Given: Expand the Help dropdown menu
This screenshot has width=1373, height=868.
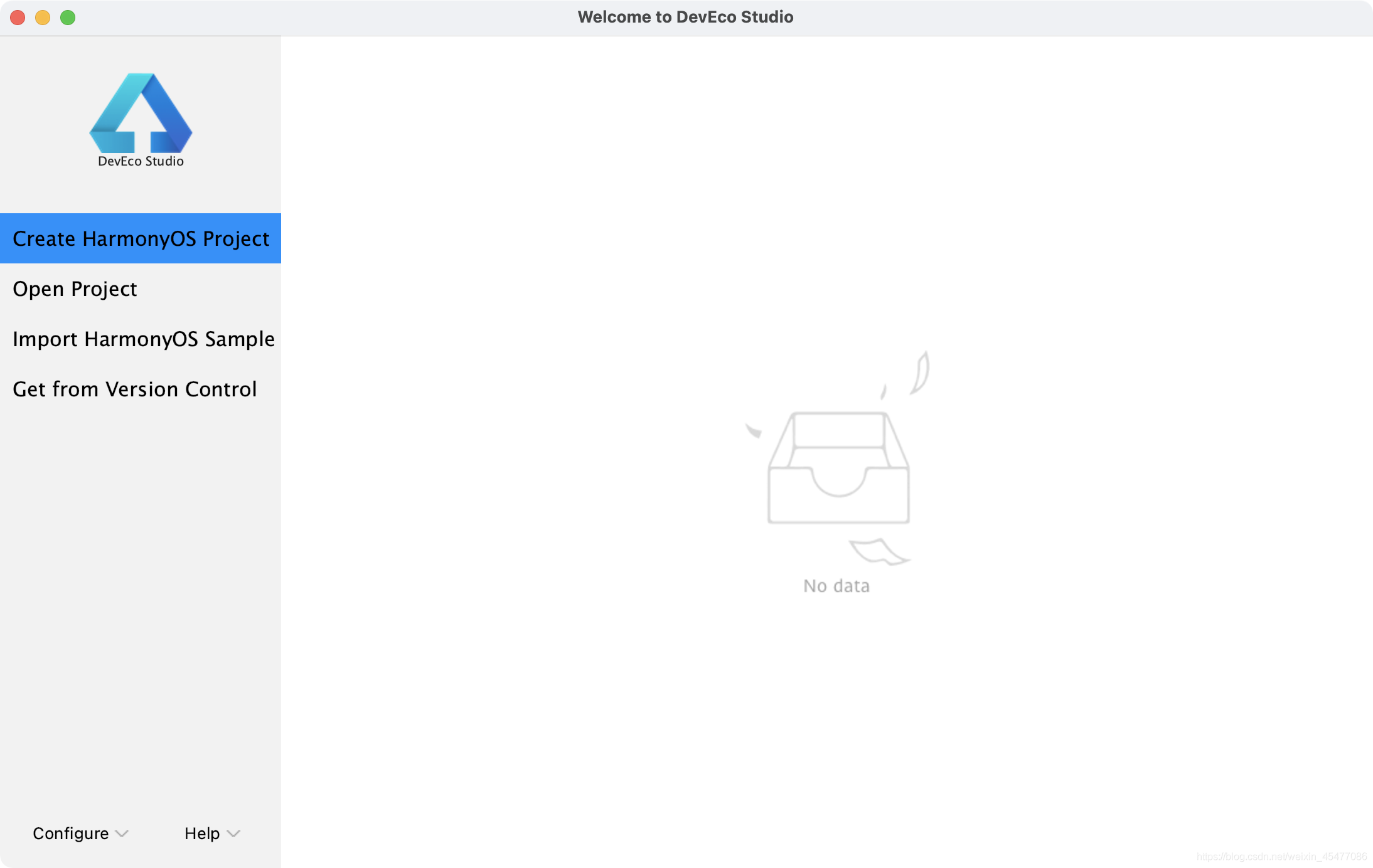Looking at the screenshot, I should (210, 833).
